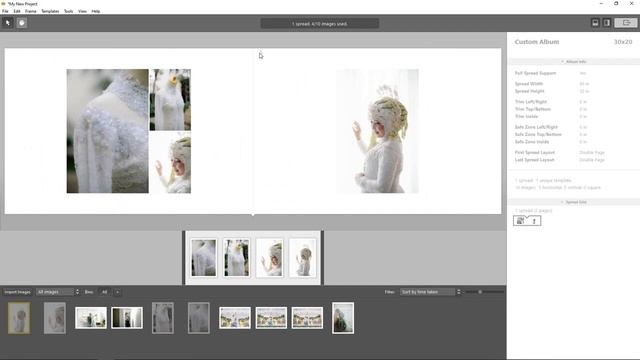Click the 30x20 album size label

tap(623, 42)
